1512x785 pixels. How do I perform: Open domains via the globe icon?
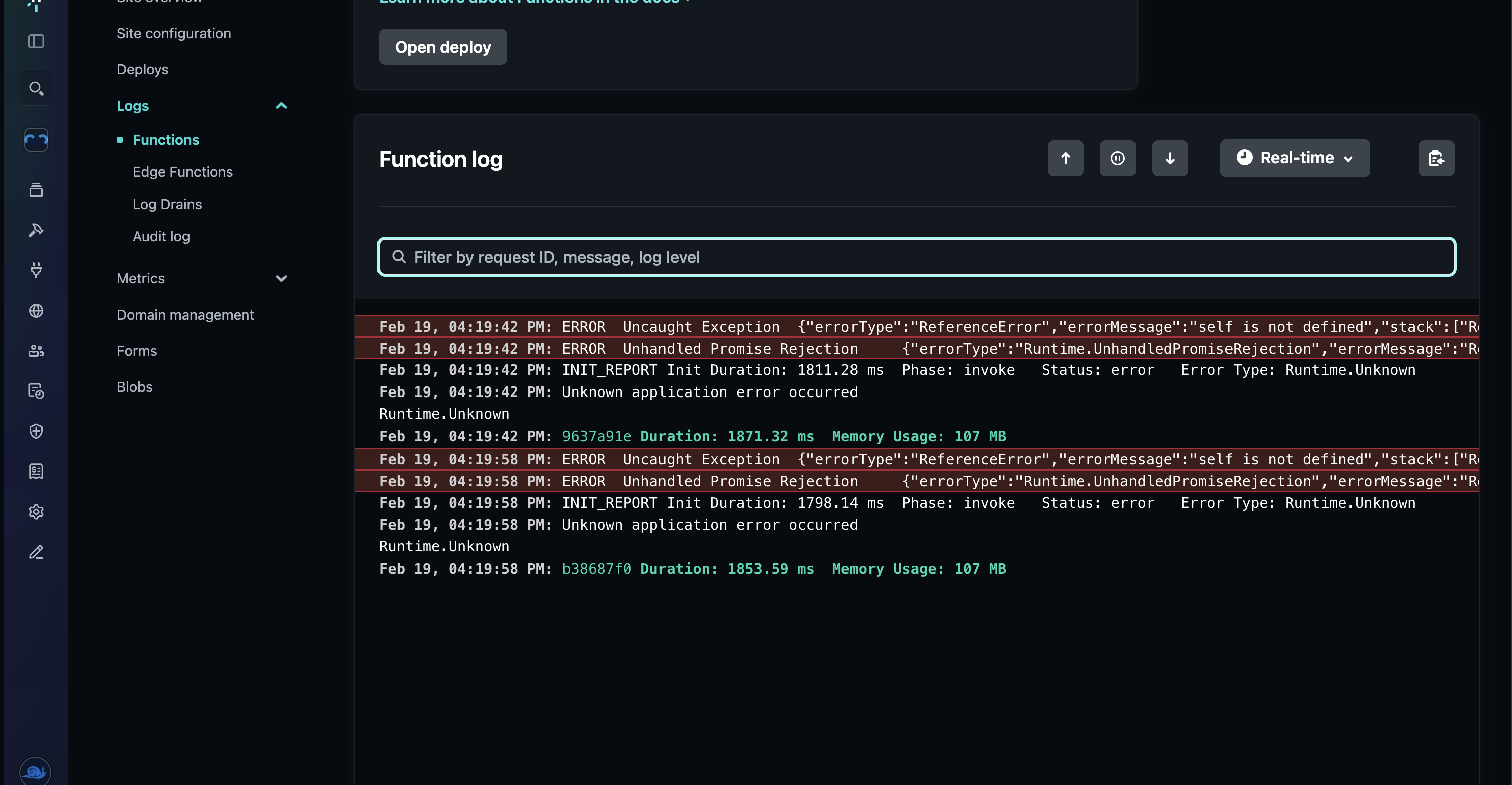(36, 311)
